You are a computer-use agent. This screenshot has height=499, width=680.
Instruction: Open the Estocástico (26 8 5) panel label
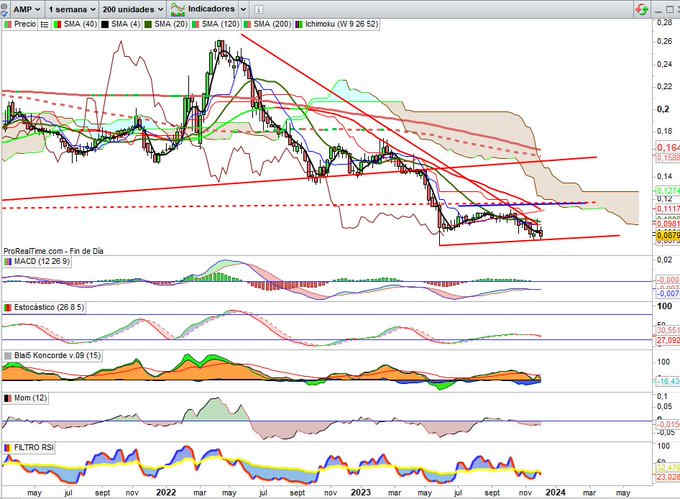tap(49, 307)
